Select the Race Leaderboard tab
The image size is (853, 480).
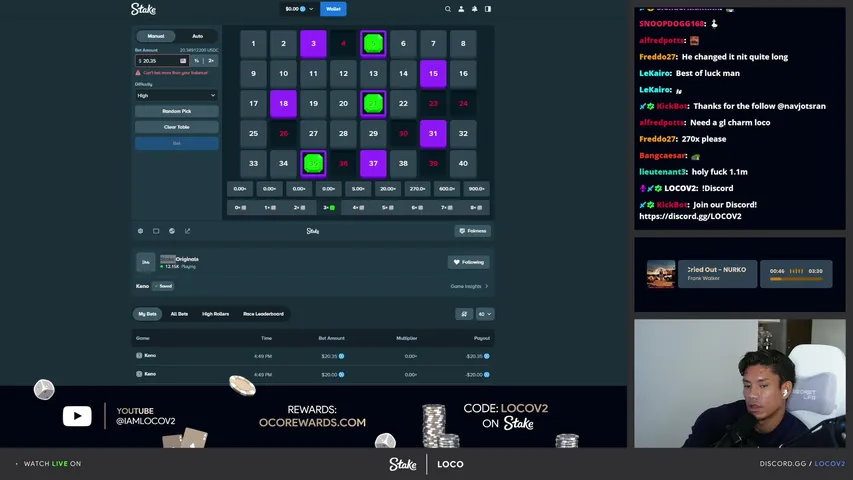pos(263,314)
